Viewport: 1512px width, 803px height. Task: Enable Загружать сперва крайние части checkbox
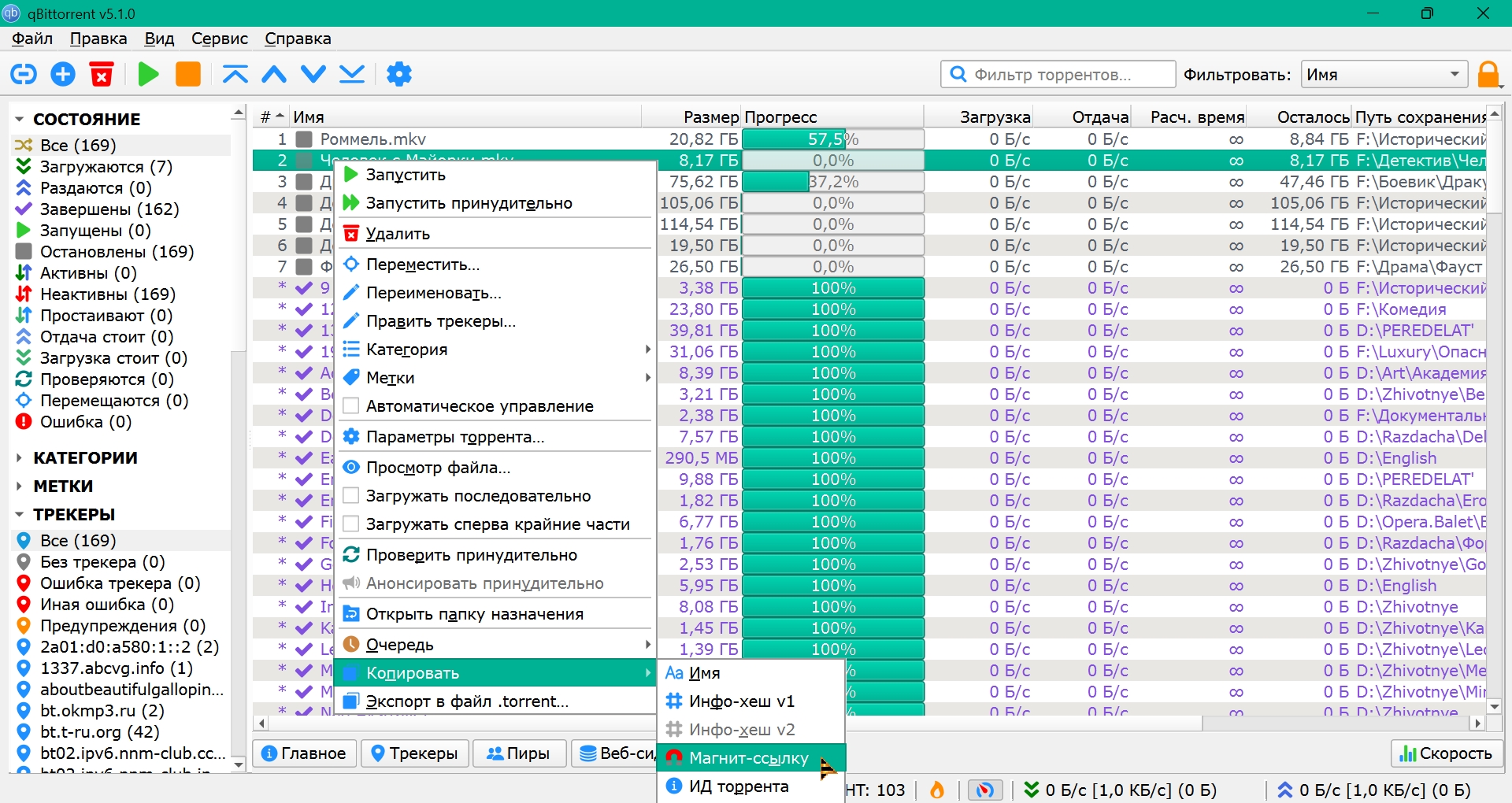[352, 524]
